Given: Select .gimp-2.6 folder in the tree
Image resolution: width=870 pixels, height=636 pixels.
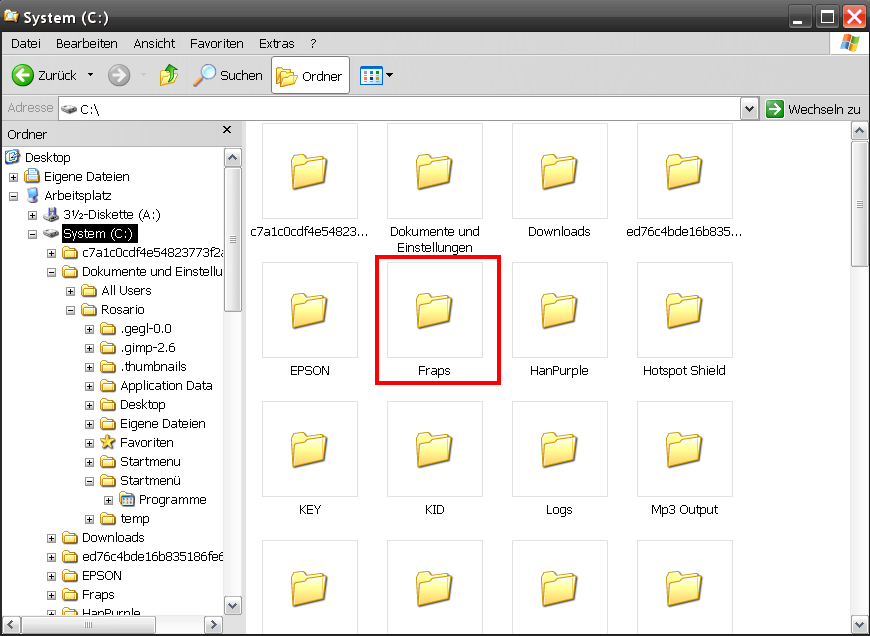Looking at the screenshot, I should point(148,347).
